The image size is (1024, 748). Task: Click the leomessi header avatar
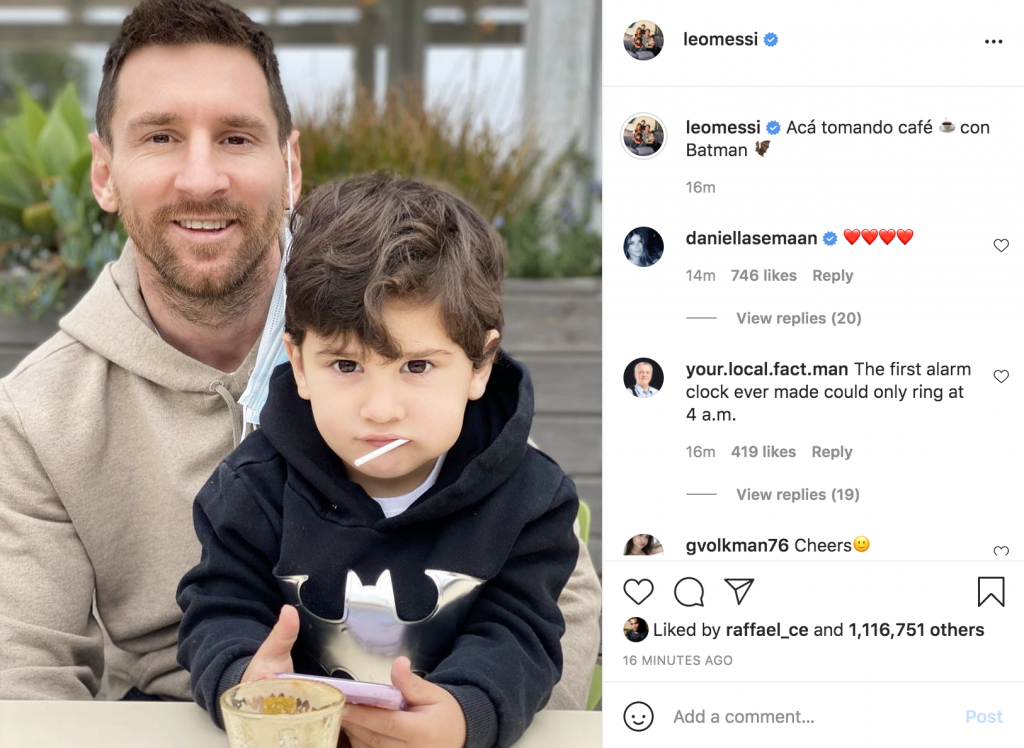click(x=643, y=41)
